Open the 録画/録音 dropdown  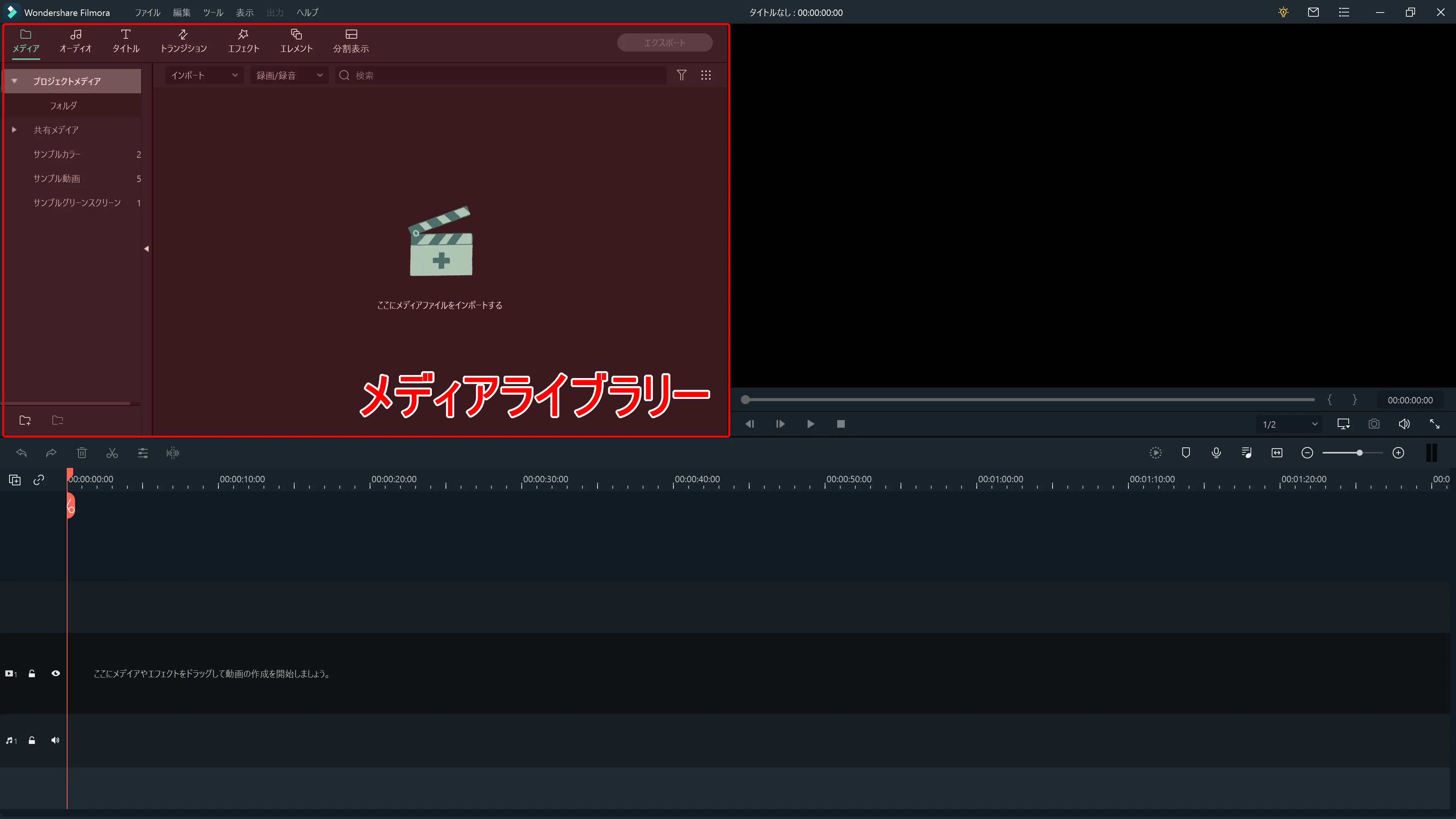pos(289,75)
